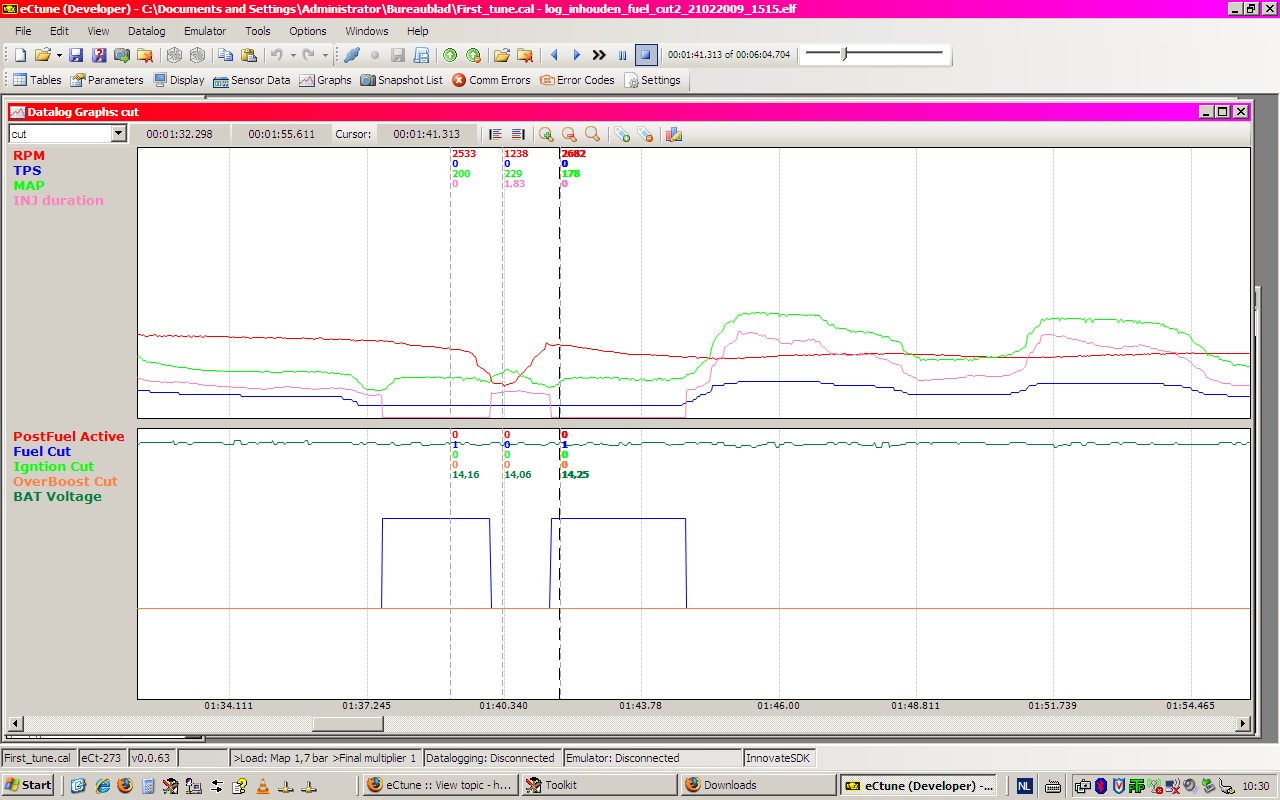Switch to the Downloads taskbar window
The height and width of the screenshot is (800, 1280).
point(757,785)
